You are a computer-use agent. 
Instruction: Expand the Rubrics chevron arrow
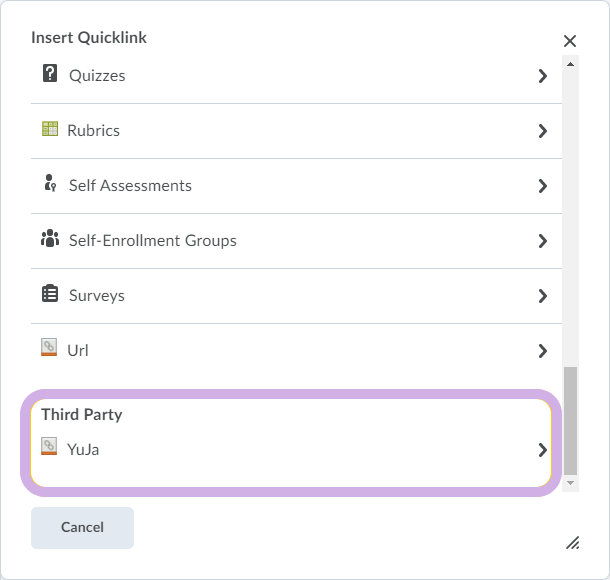tap(543, 131)
